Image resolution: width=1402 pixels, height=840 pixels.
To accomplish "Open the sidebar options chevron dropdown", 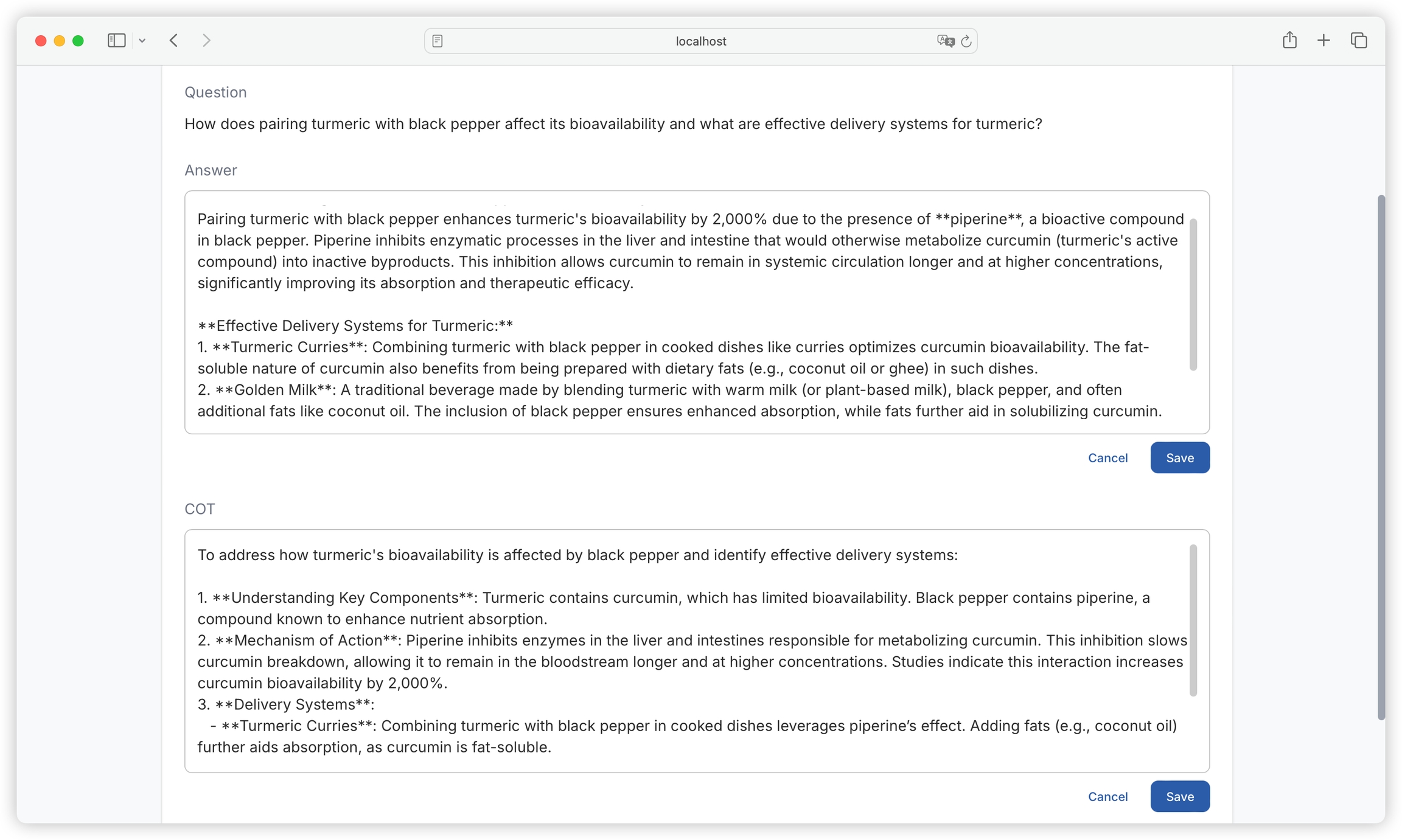I will pos(142,41).
